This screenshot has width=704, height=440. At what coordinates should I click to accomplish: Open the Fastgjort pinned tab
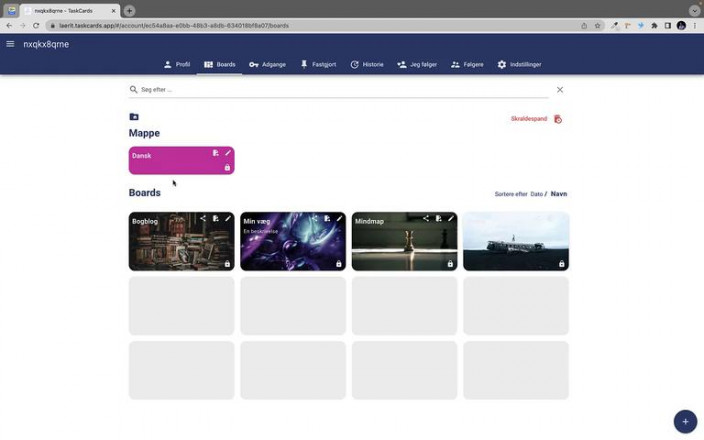coord(318,64)
